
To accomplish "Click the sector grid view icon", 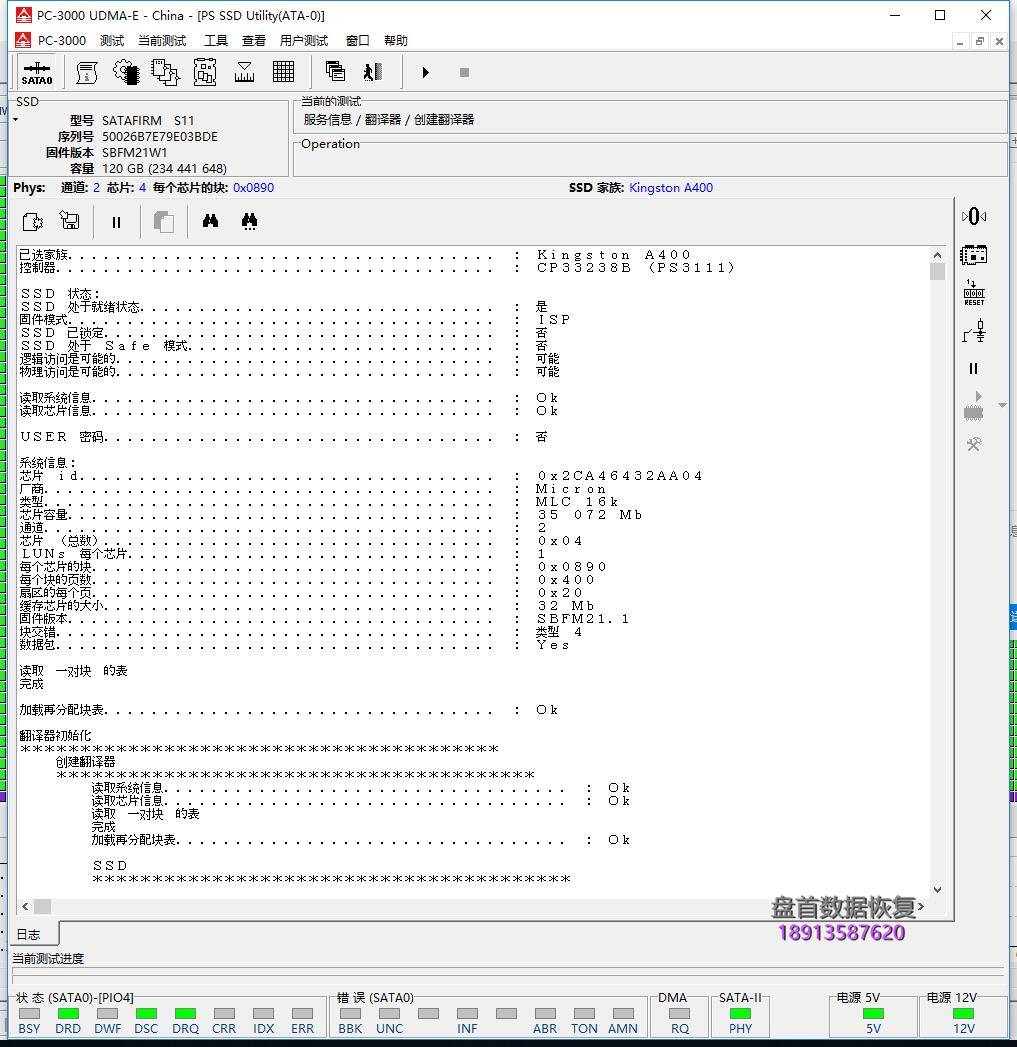I will coord(284,72).
